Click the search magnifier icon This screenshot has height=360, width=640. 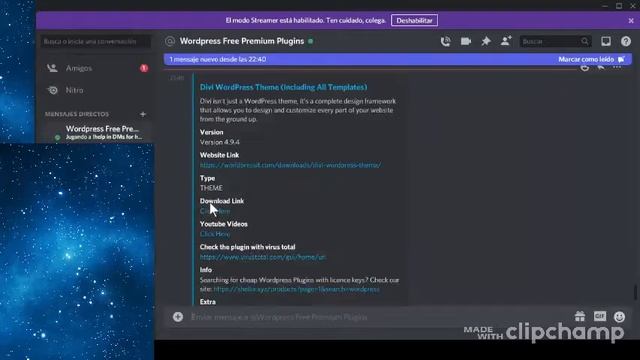[x=585, y=41]
